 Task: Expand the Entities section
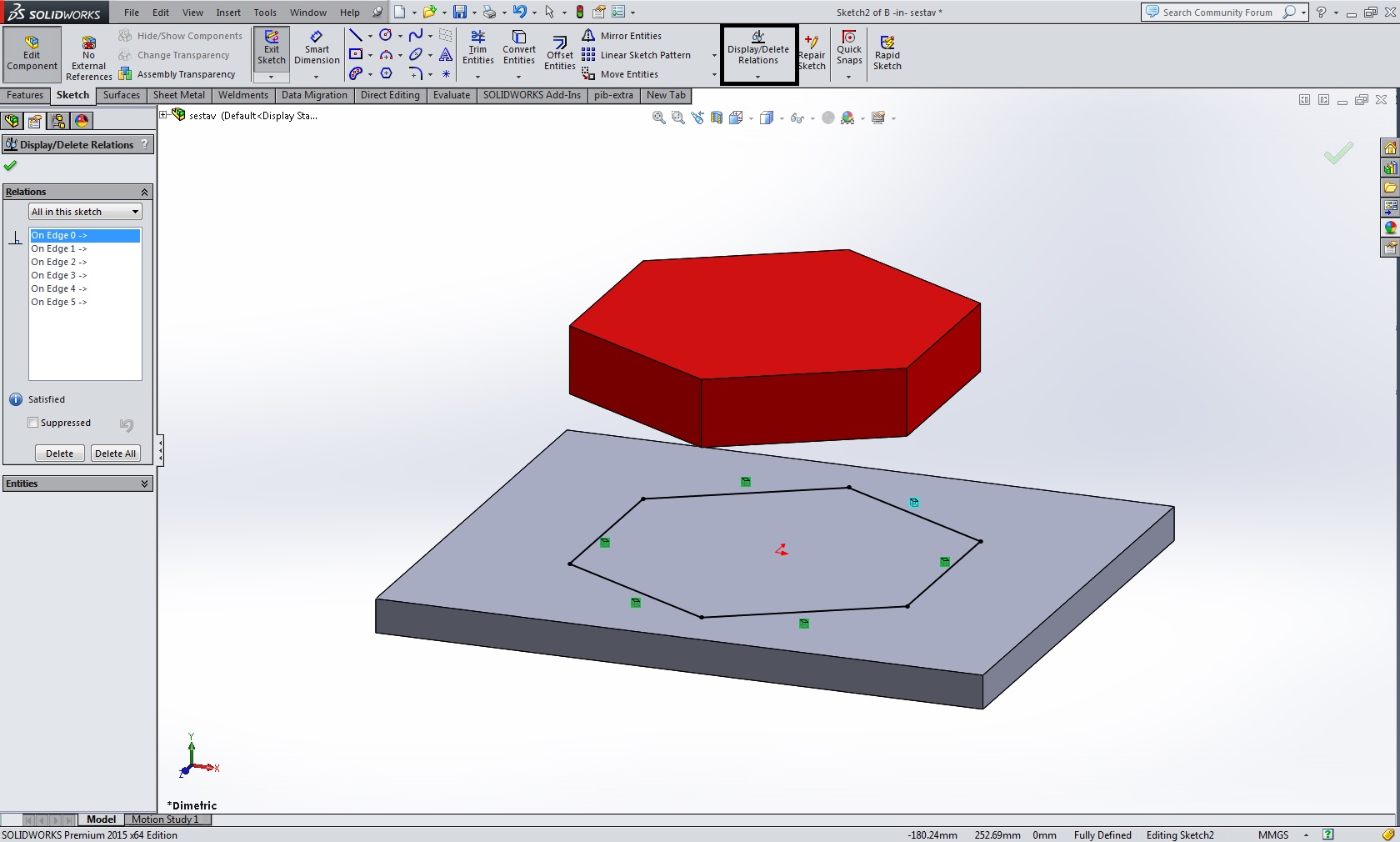click(144, 484)
